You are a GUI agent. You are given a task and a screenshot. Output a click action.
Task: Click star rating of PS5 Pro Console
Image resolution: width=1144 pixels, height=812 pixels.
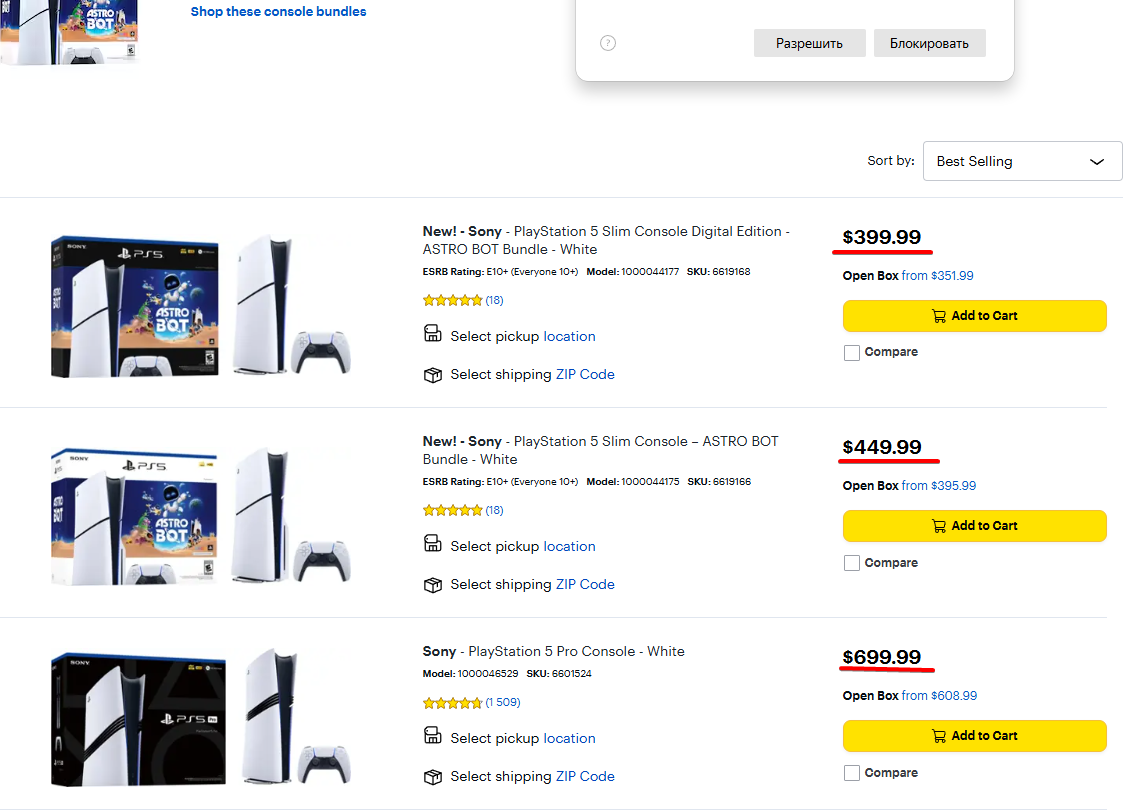point(452,703)
